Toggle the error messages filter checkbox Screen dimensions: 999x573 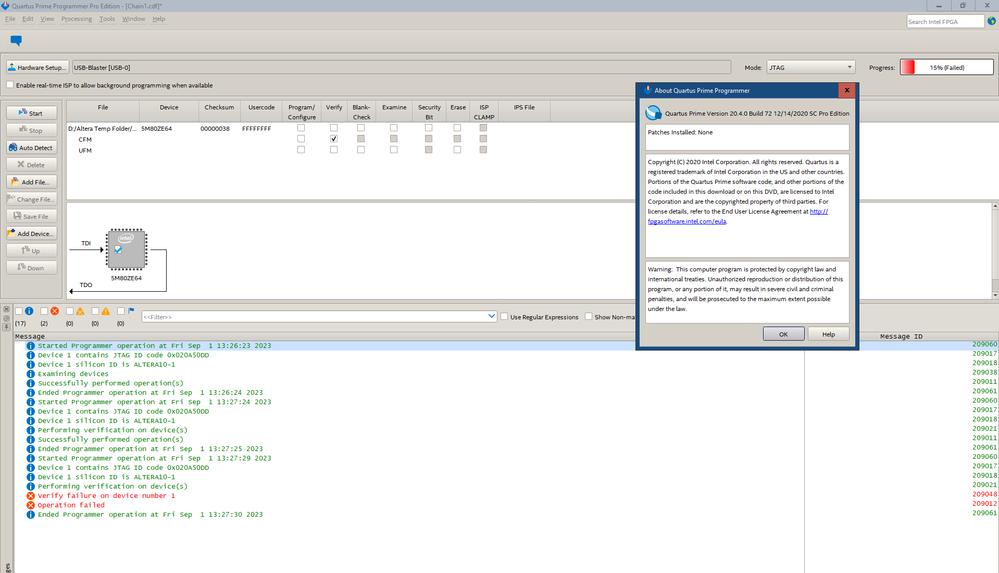pos(44,311)
